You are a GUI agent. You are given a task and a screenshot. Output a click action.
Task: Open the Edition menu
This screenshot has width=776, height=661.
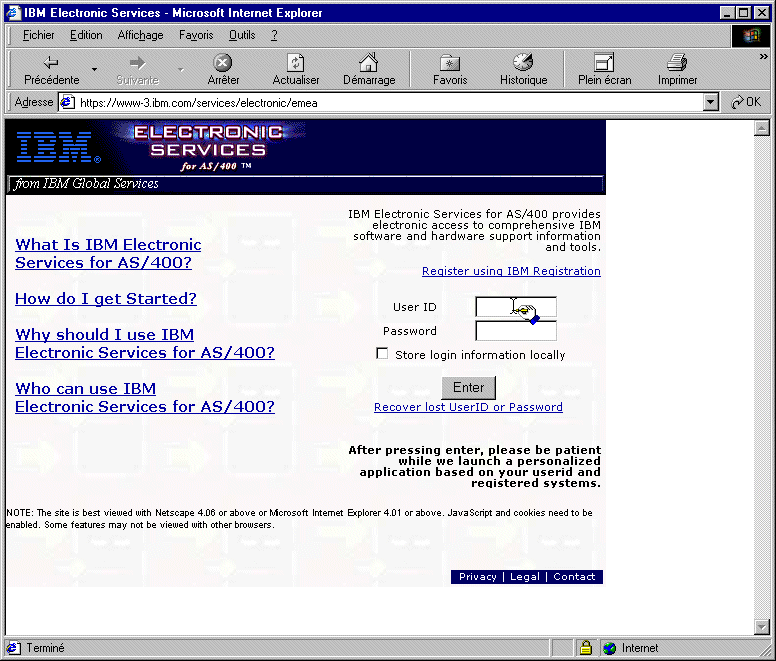click(x=86, y=35)
